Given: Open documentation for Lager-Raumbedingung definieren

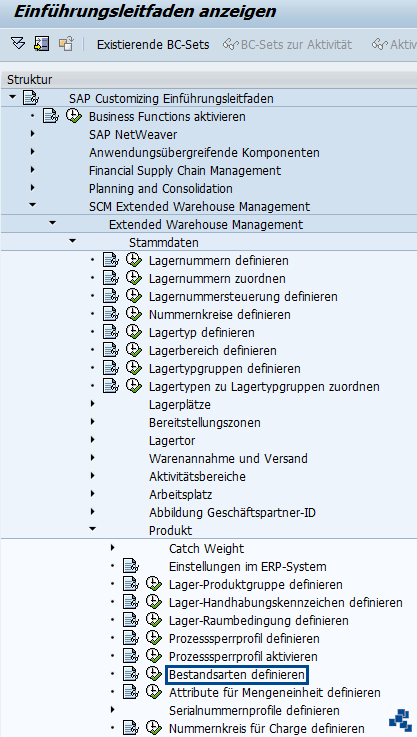Looking at the screenshot, I should click(131, 620).
